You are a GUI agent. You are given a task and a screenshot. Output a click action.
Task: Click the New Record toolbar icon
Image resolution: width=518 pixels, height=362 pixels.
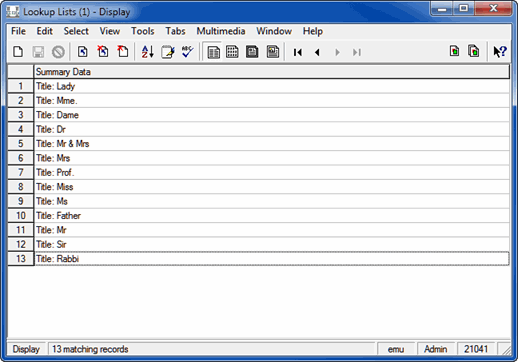(18, 52)
